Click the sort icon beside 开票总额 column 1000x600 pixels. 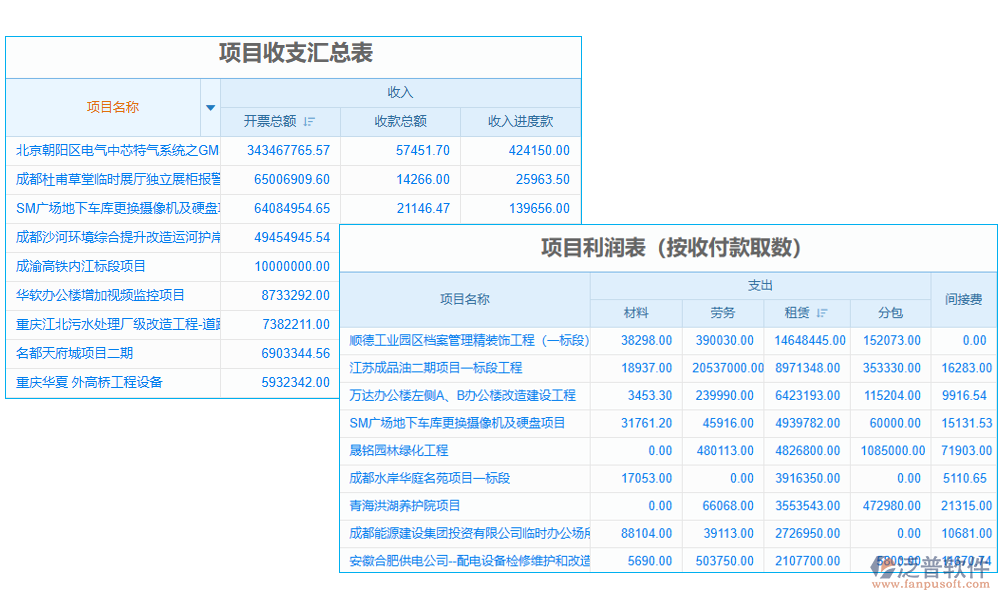310,120
